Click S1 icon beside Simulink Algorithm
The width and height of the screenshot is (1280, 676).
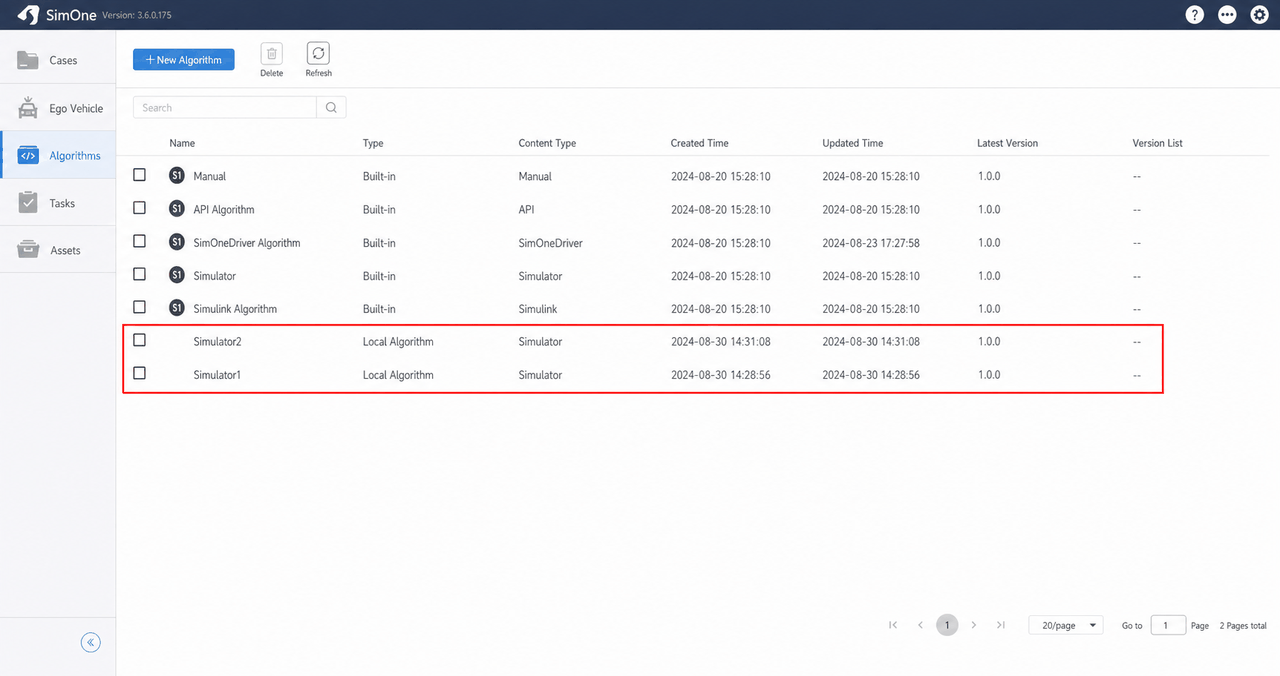(x=177, y=308)
